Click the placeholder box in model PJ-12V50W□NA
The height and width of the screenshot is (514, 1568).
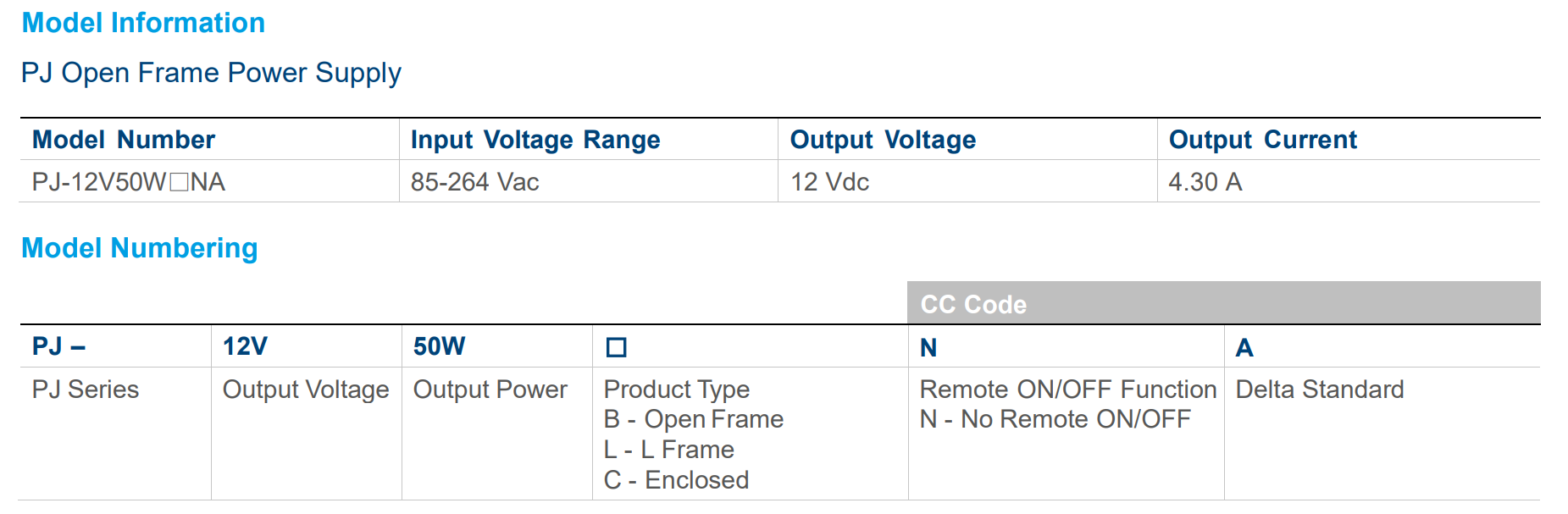179,182
